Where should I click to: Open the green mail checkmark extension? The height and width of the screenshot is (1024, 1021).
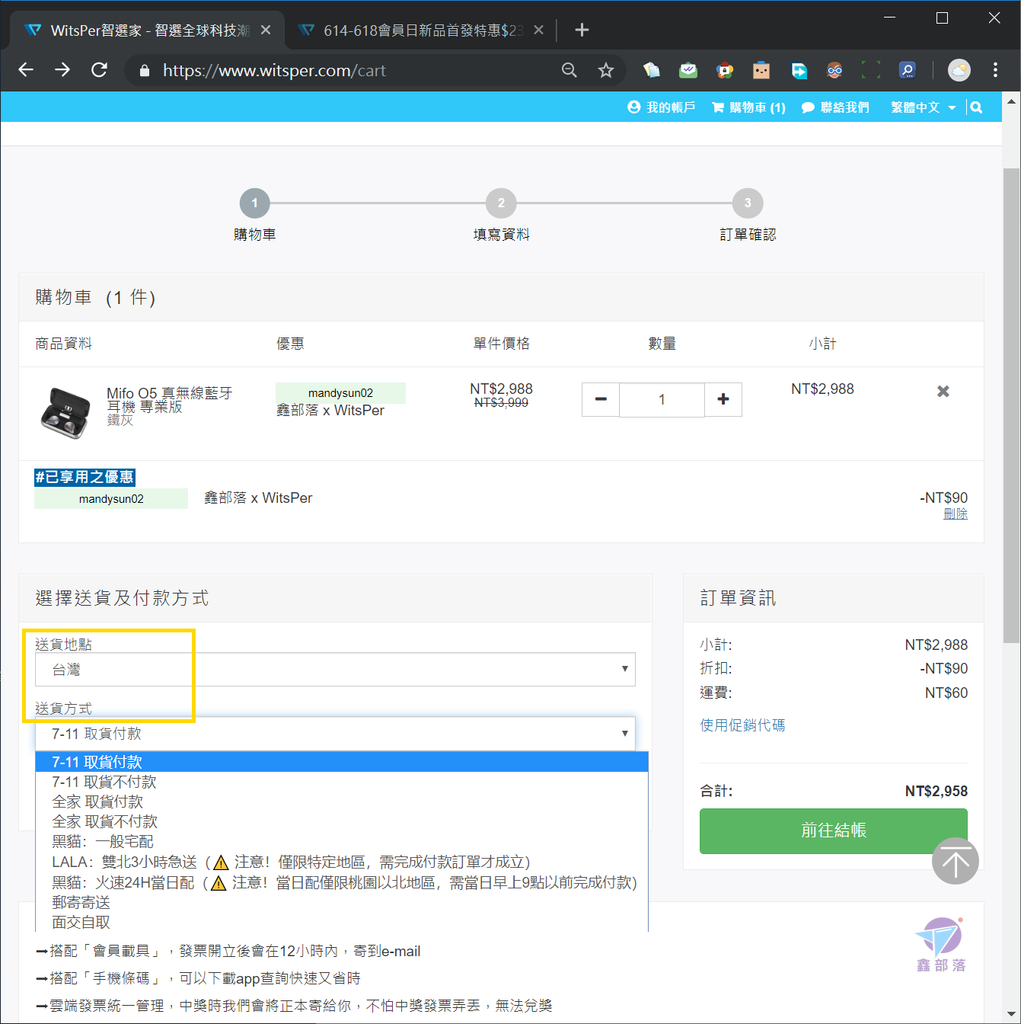[x=688, y=70]
